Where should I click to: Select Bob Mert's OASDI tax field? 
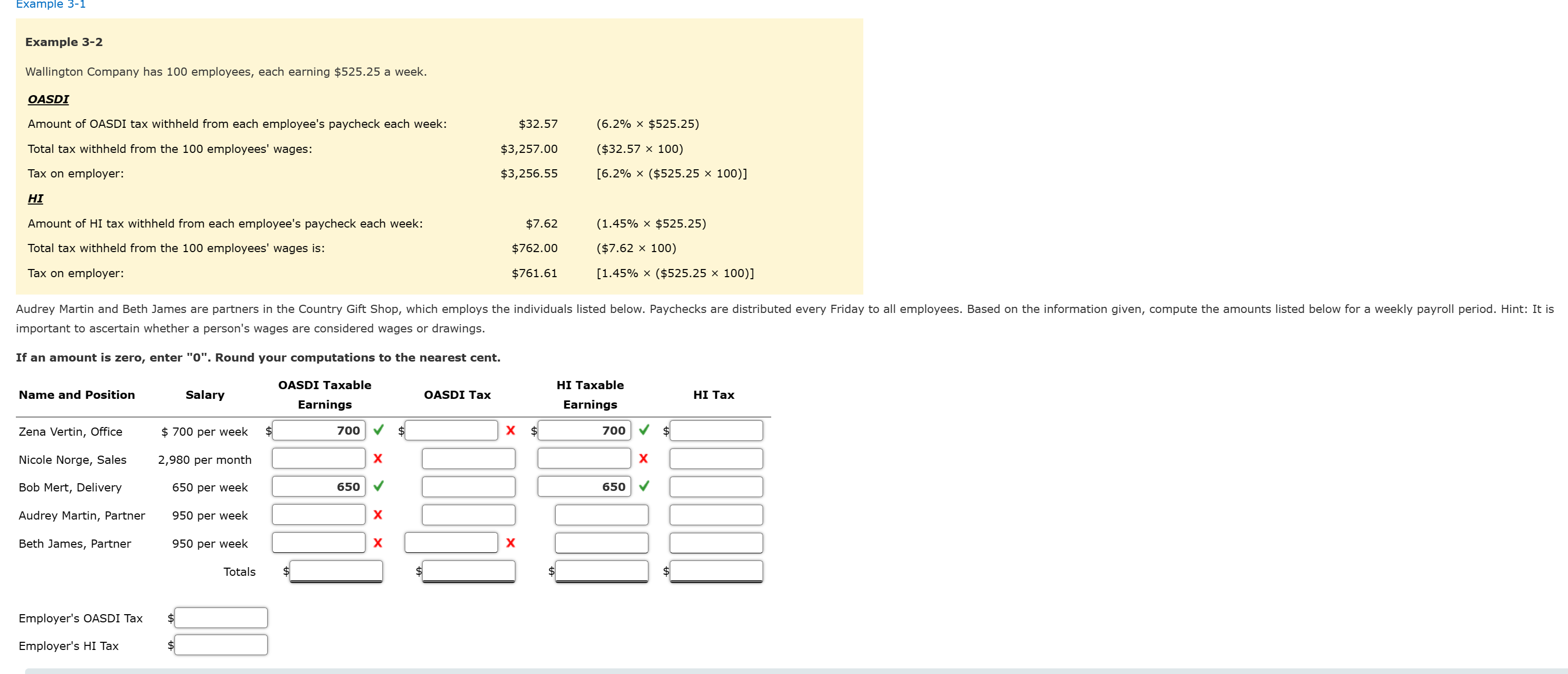[468, 487]
